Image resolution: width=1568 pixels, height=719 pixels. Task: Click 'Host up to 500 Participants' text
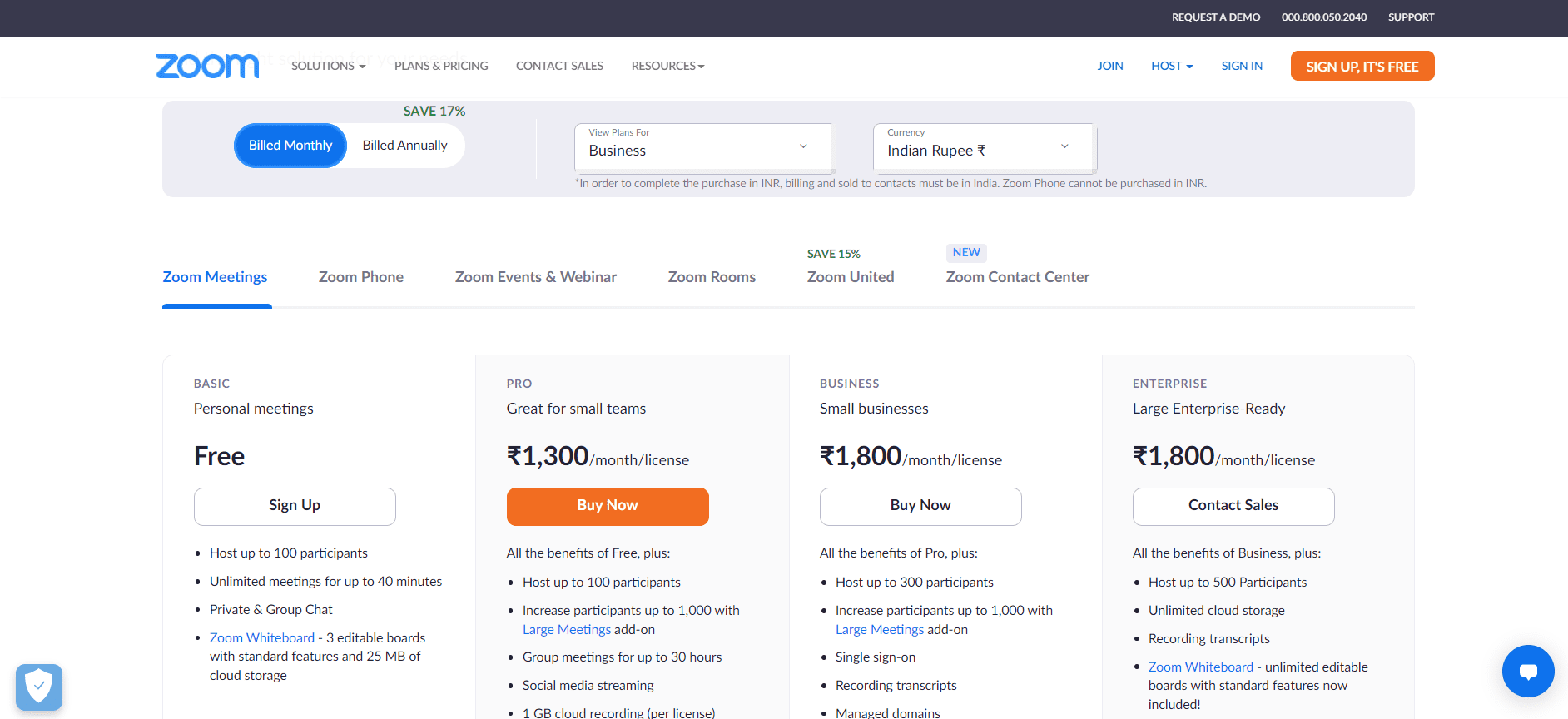(1228, 583)
